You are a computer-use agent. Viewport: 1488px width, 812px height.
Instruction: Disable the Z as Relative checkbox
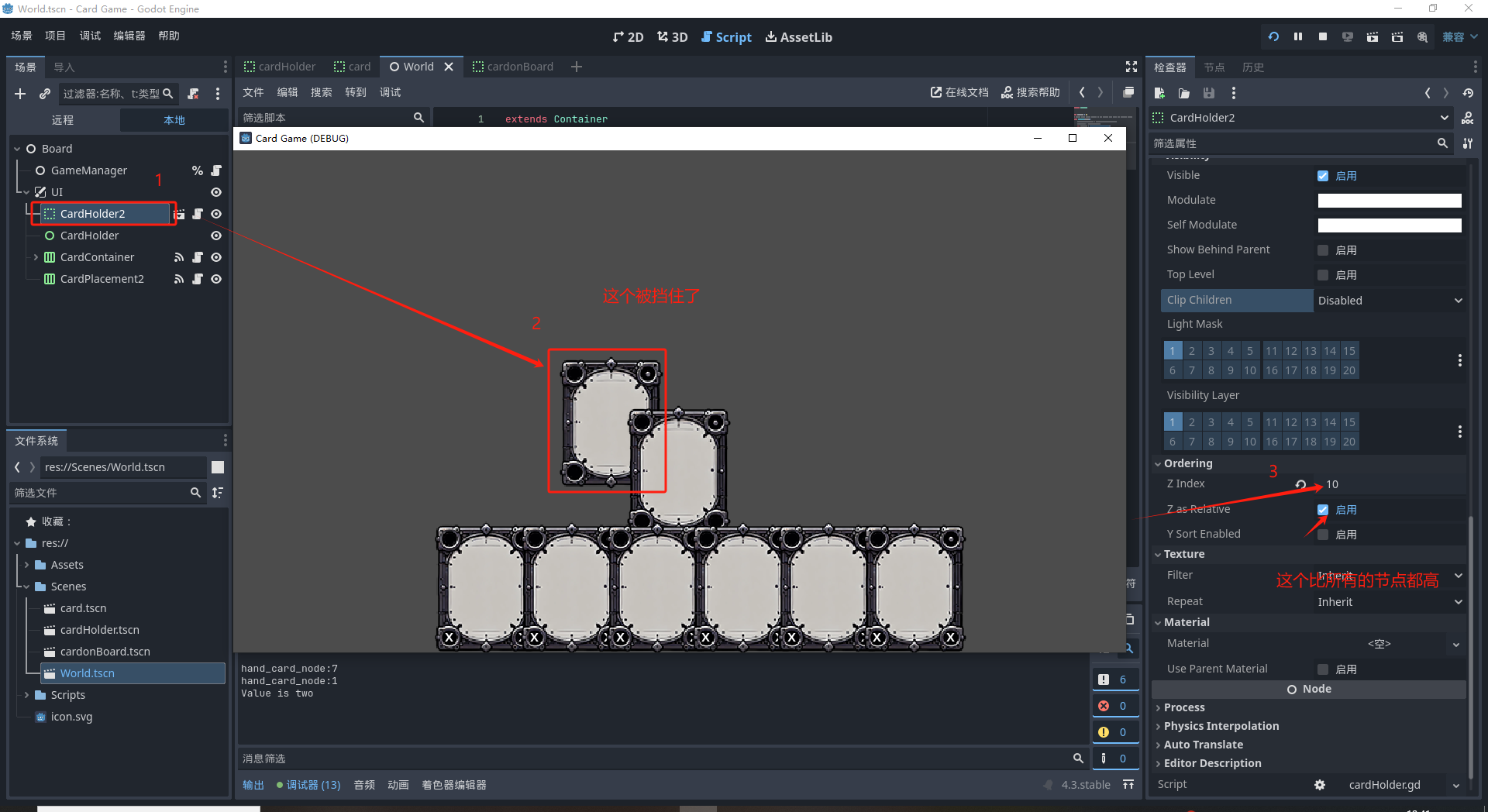[x=1323, y=510]
